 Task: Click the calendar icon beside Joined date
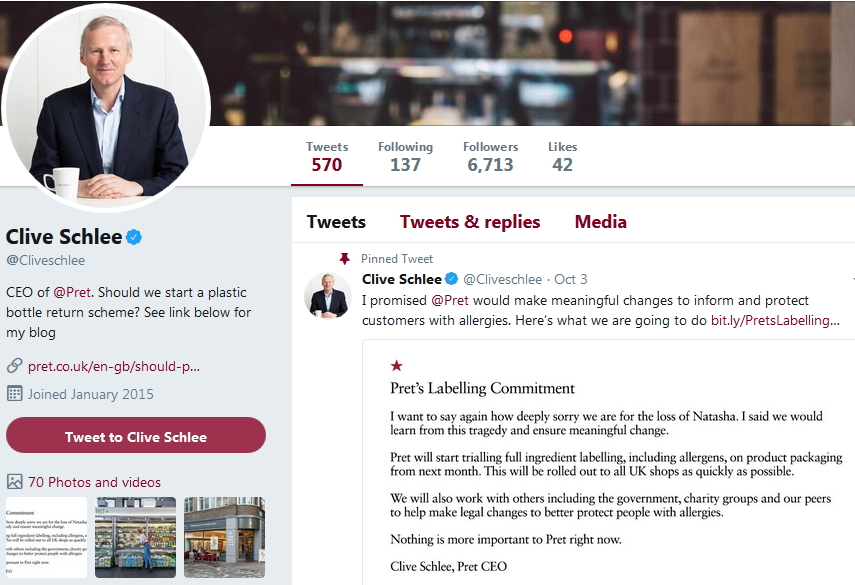pyautogui.click(x=14, y=393)
